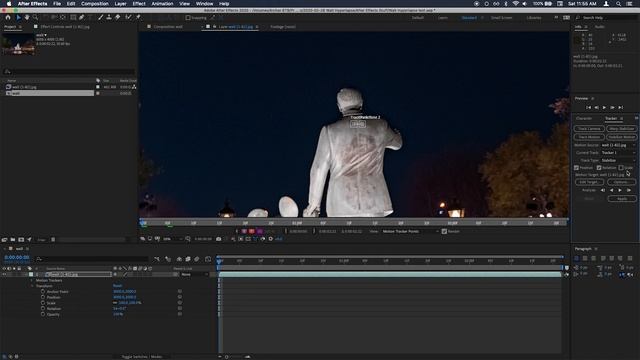Select the Roto Brush tool

tap(129, 18)
